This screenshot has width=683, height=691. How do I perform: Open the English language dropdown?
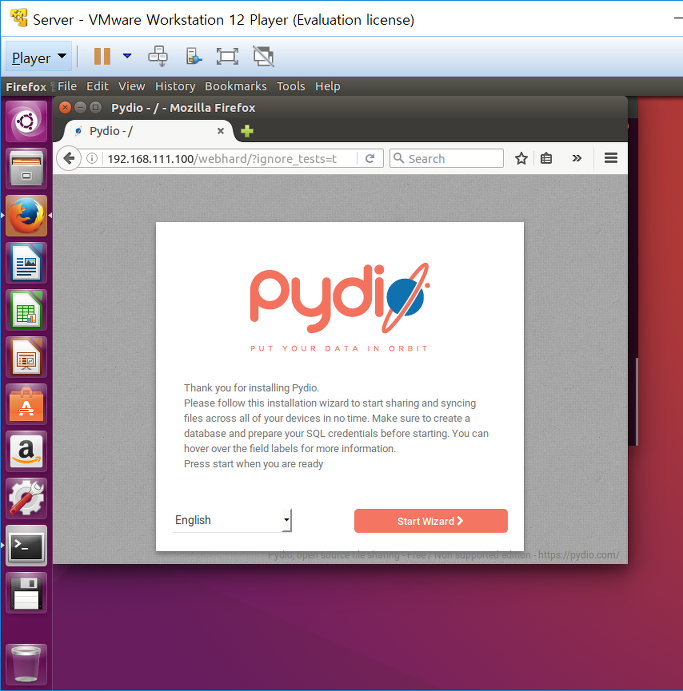click(x=232, y=520)
